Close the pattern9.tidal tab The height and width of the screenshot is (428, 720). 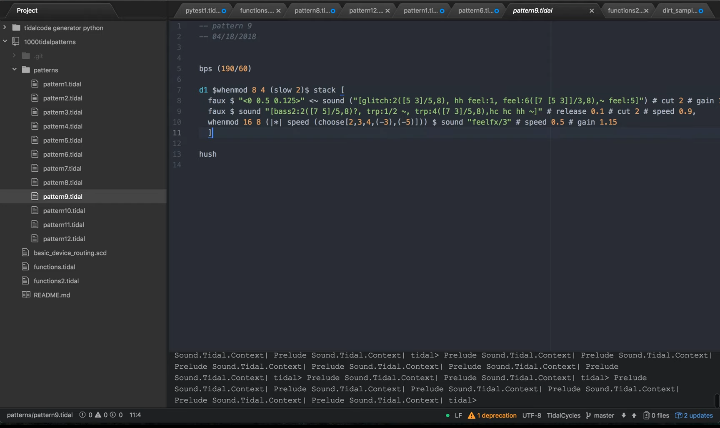tap(591, 10)
